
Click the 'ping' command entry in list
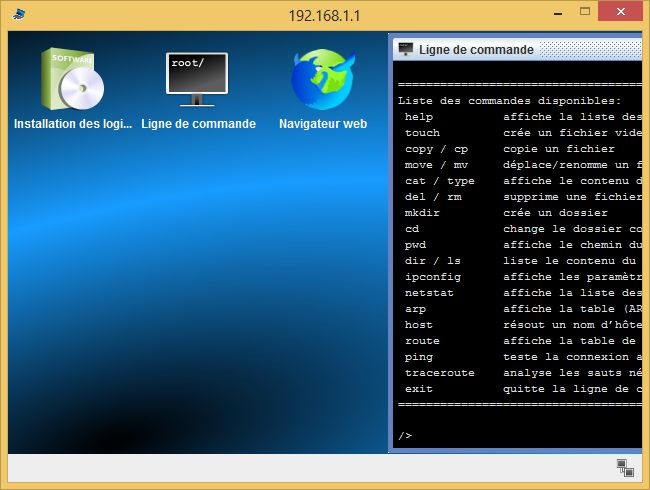[419, 356]
